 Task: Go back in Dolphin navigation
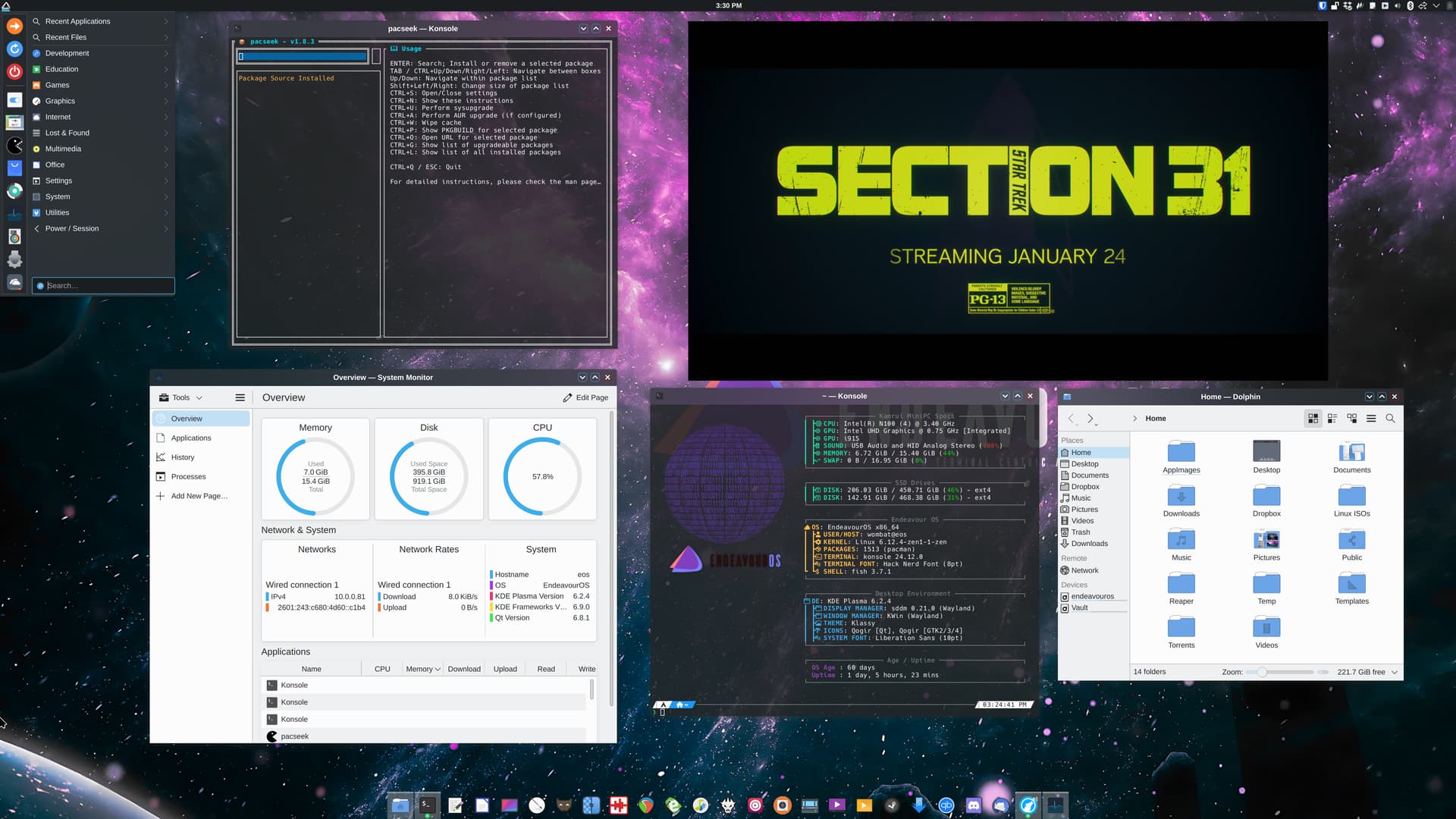(1072, 418)
